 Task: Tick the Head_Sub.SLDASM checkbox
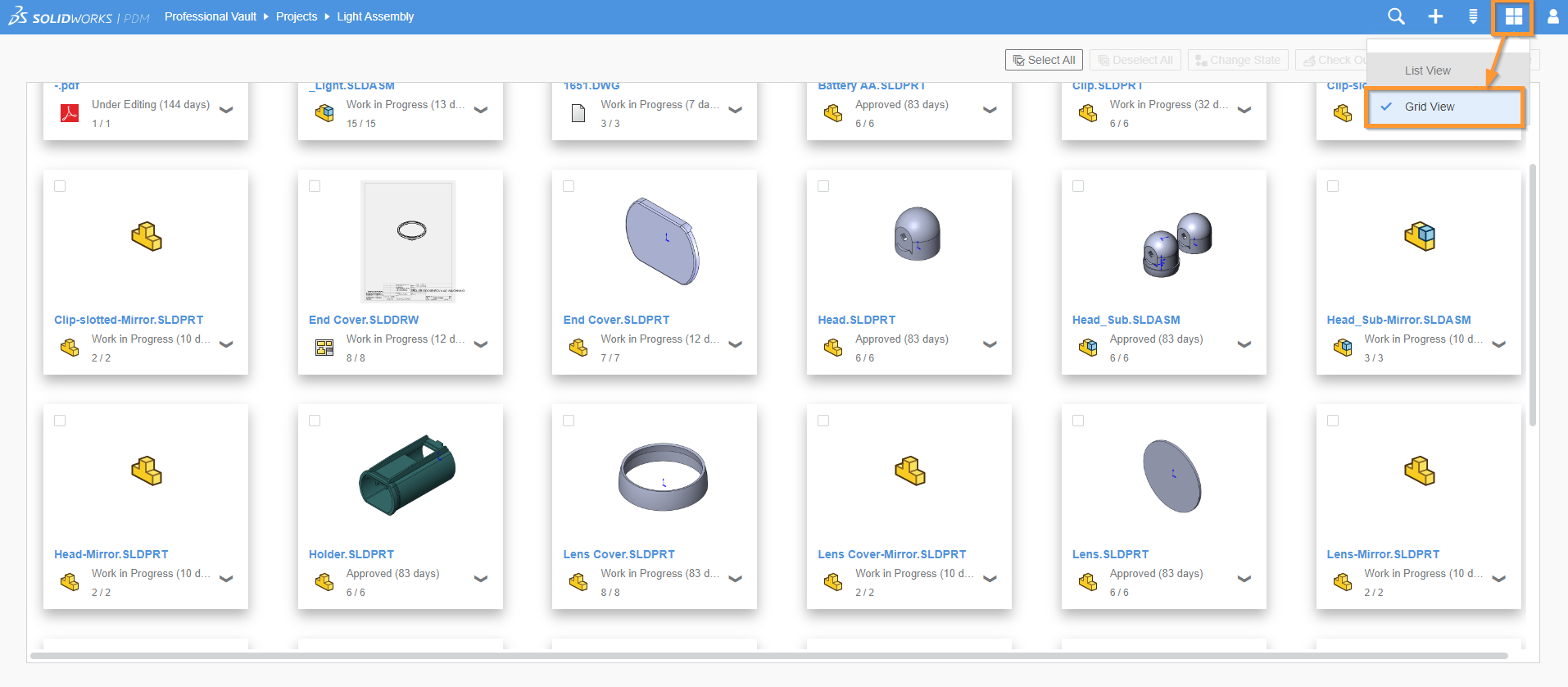click(x=1078, y=186)
